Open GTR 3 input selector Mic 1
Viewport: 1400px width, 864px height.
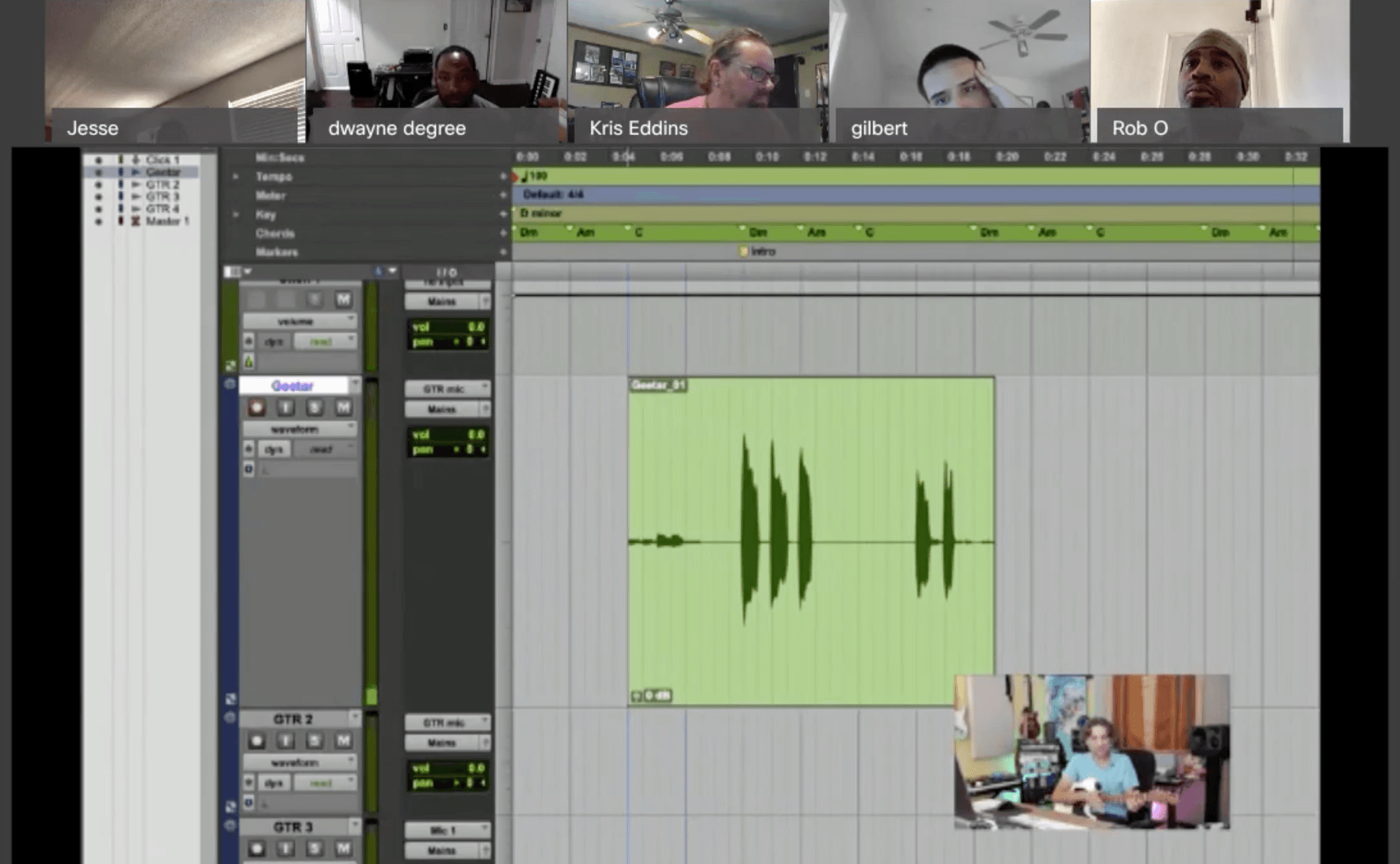pos(447,830)
